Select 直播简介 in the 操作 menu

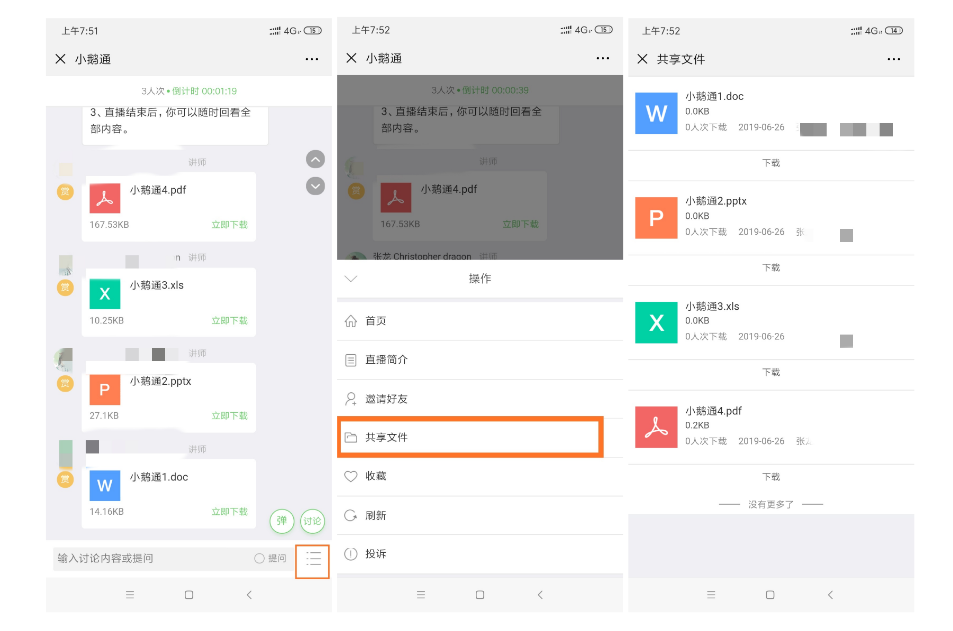[x=480, y=360]
